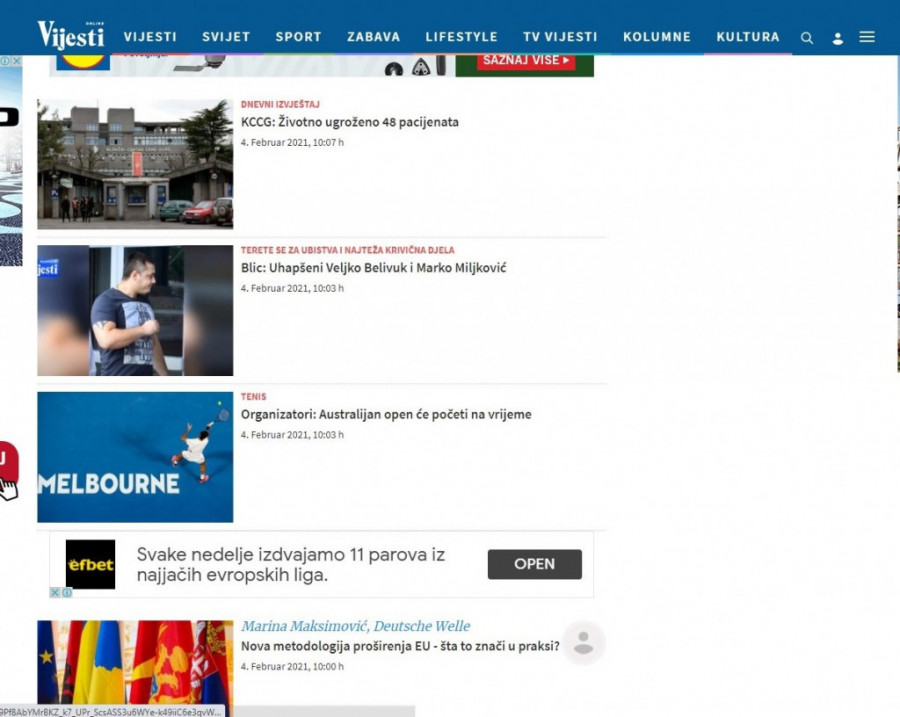Viewport: 900px width, 717px height.
Task: Open author link Marina Maksimović, Deutsche Welle
Action: (x=355, y=626)
